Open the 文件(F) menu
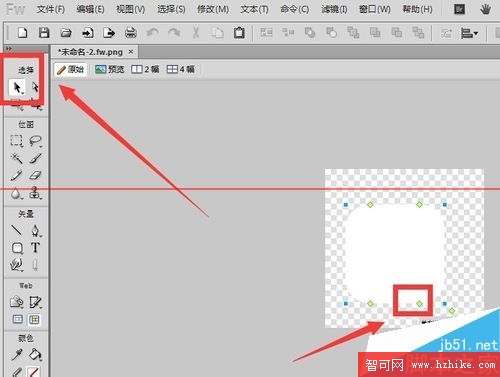Viewport: 500px width, 377px height. point(51,9)
